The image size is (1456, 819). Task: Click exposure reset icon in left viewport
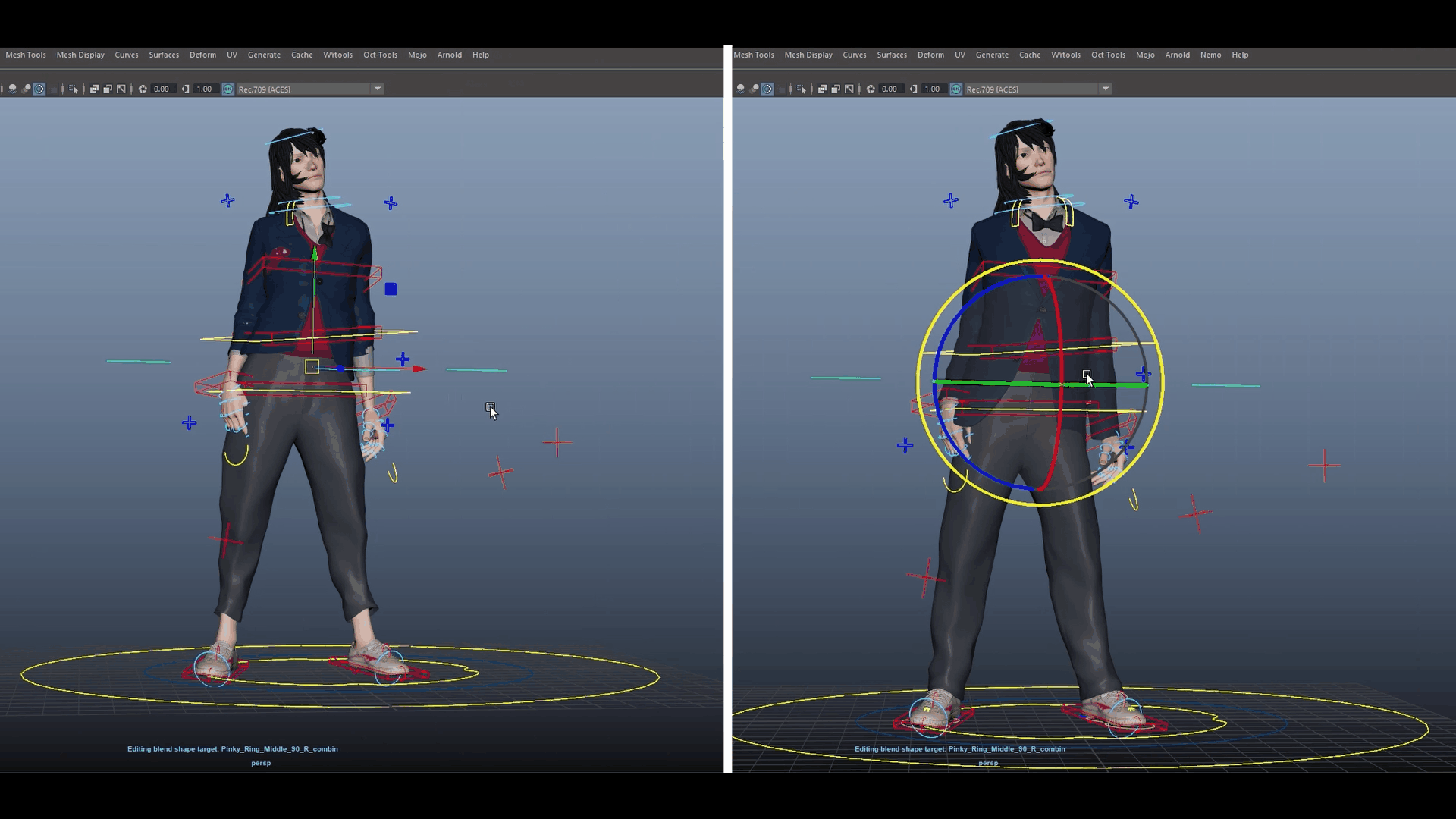point(143,89)
